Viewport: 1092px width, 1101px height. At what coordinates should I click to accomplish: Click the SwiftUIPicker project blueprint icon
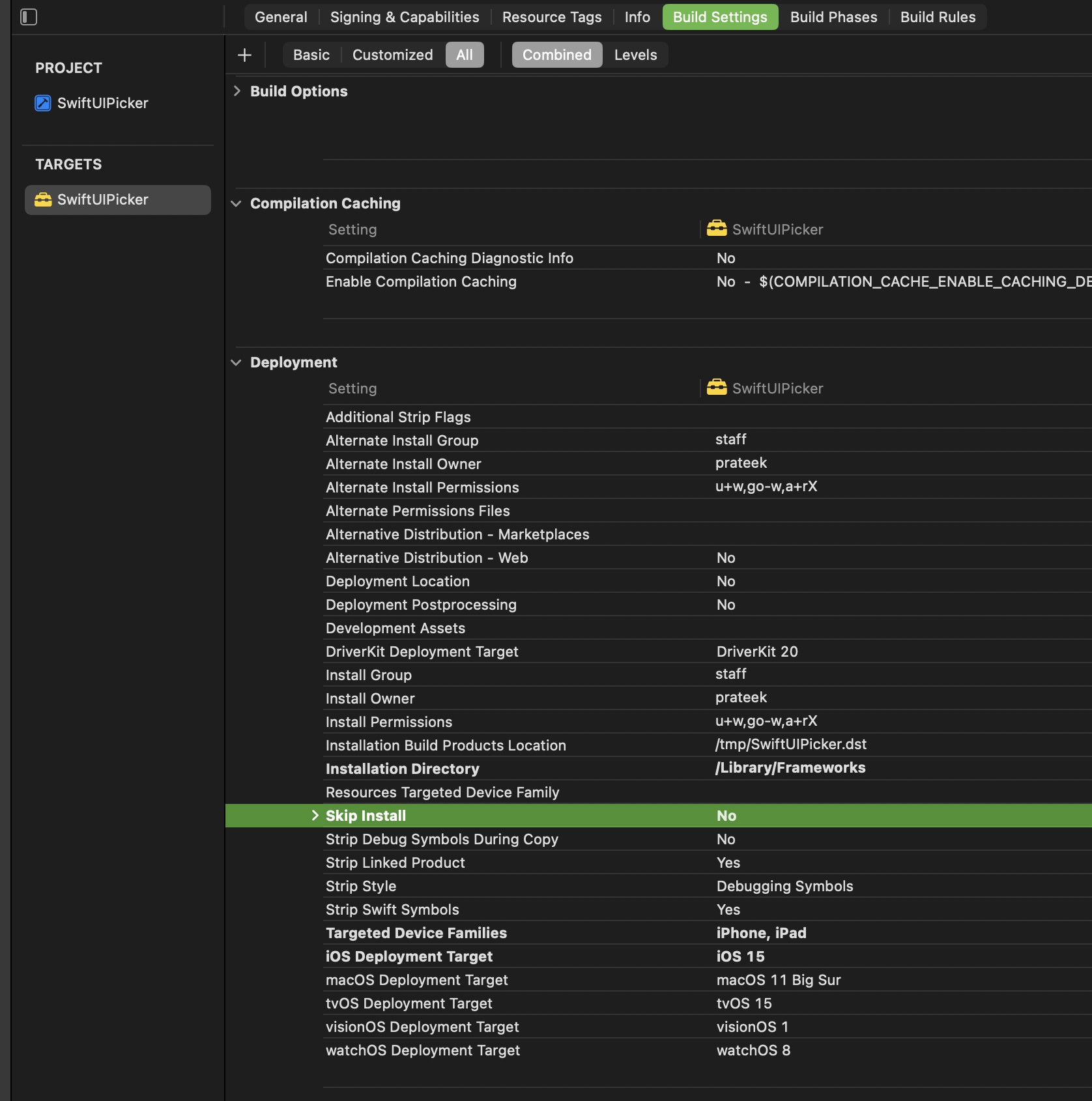click(43, 103)
